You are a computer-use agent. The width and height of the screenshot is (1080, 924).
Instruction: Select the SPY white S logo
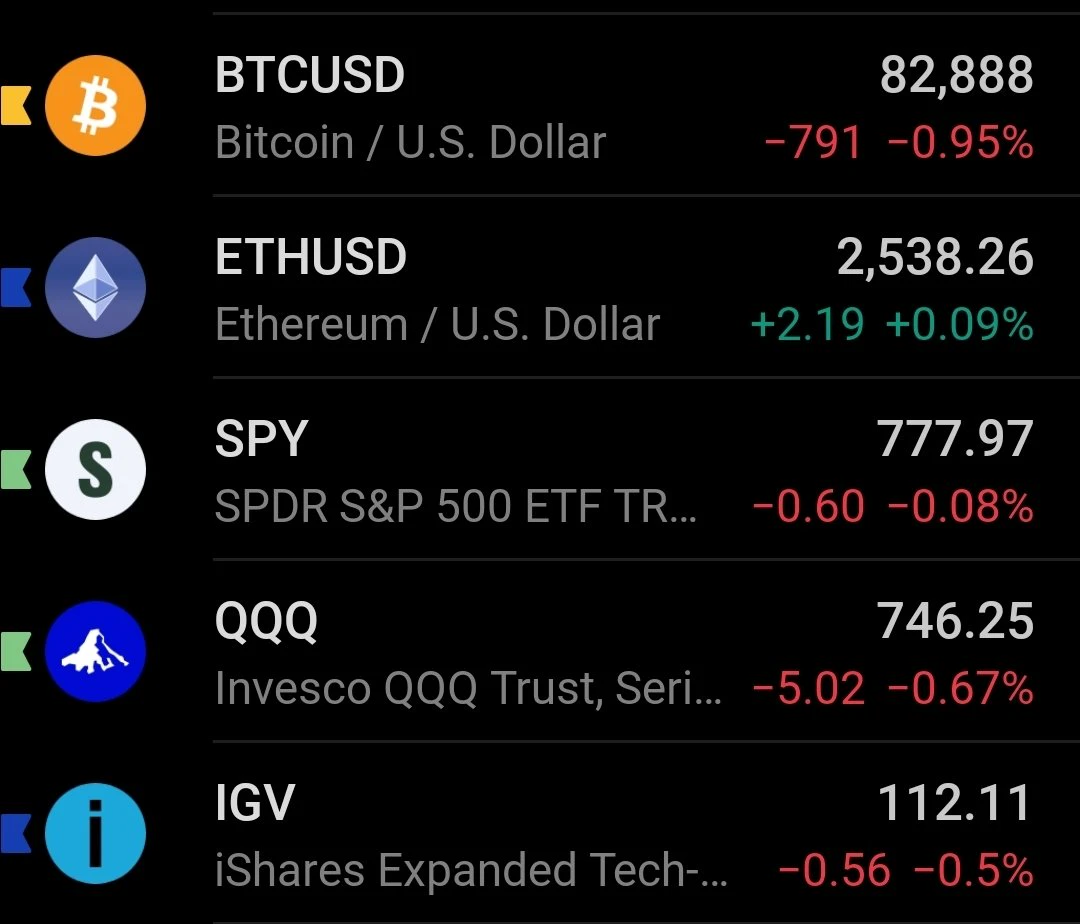[95, 469]
